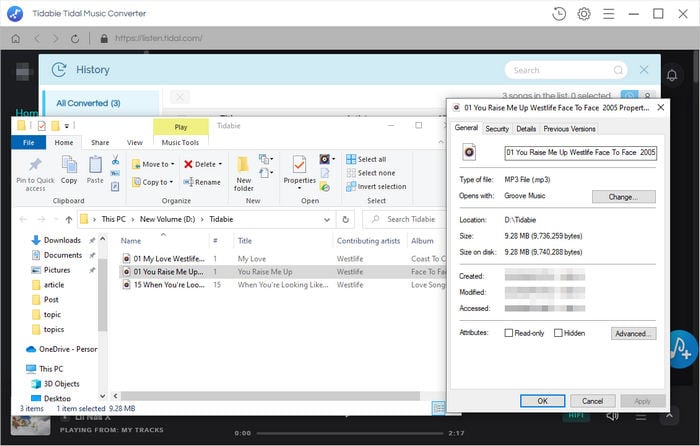Close the History panel
The width and height of the screenshot is (700, 446).
pyautogui.click(x=644, y=70)
